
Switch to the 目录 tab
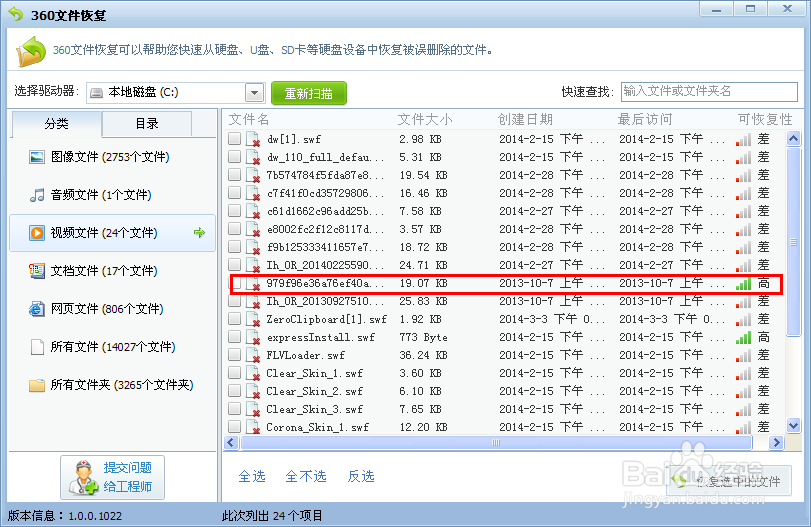click(x=147, y=124)
